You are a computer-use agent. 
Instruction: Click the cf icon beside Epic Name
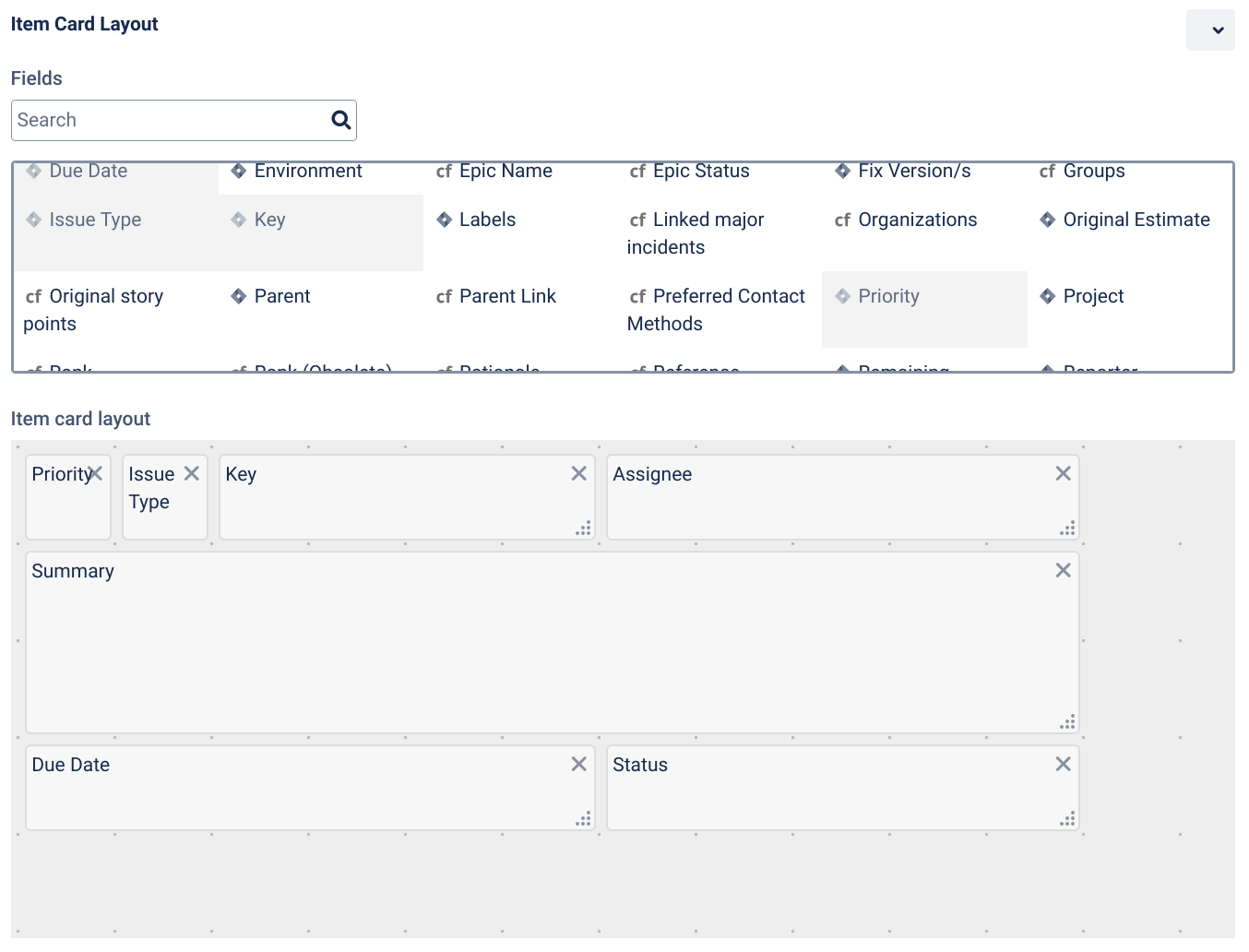444,172
